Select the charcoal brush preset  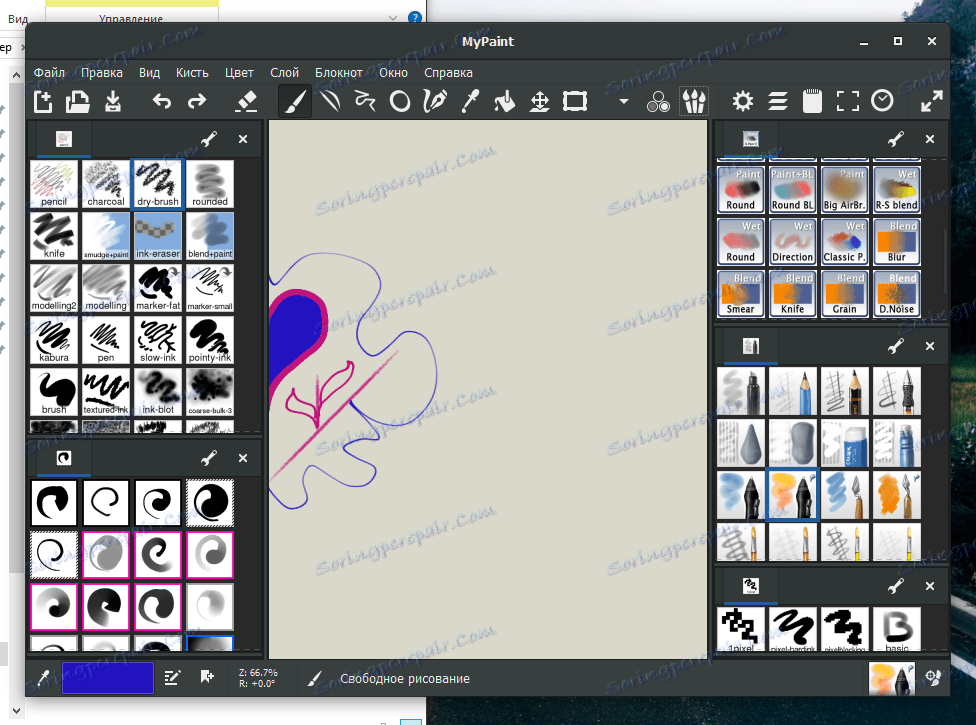point(105,183)
